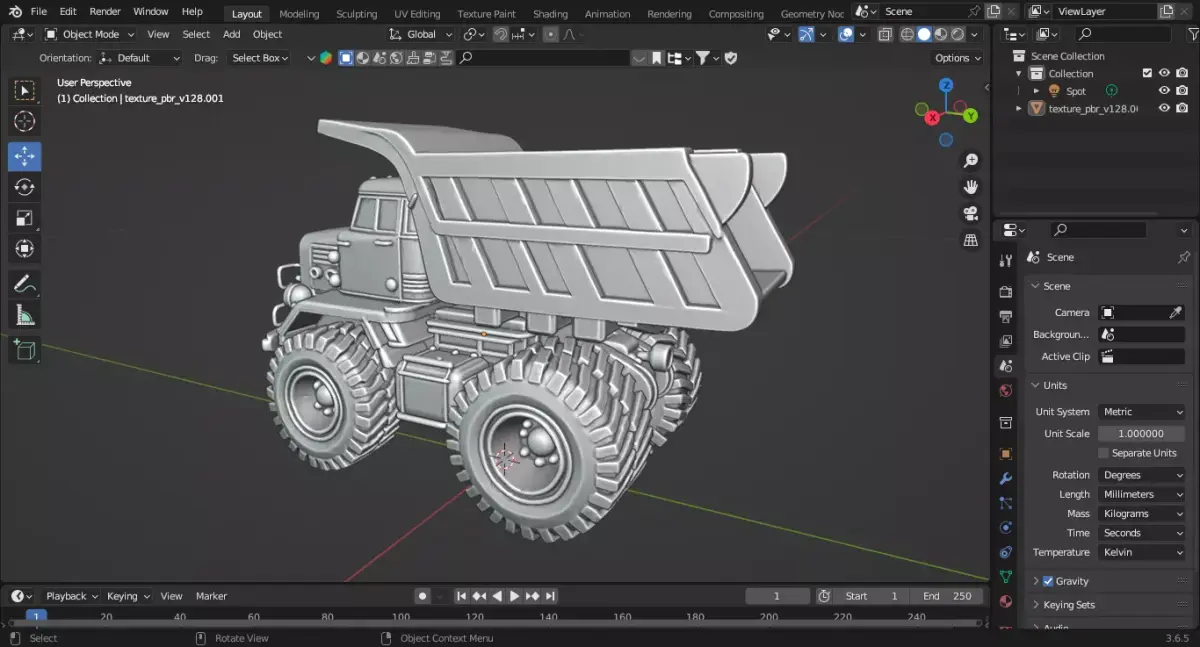Select the Transform tool
1200x647 pixels.
[x=24, y=249]
